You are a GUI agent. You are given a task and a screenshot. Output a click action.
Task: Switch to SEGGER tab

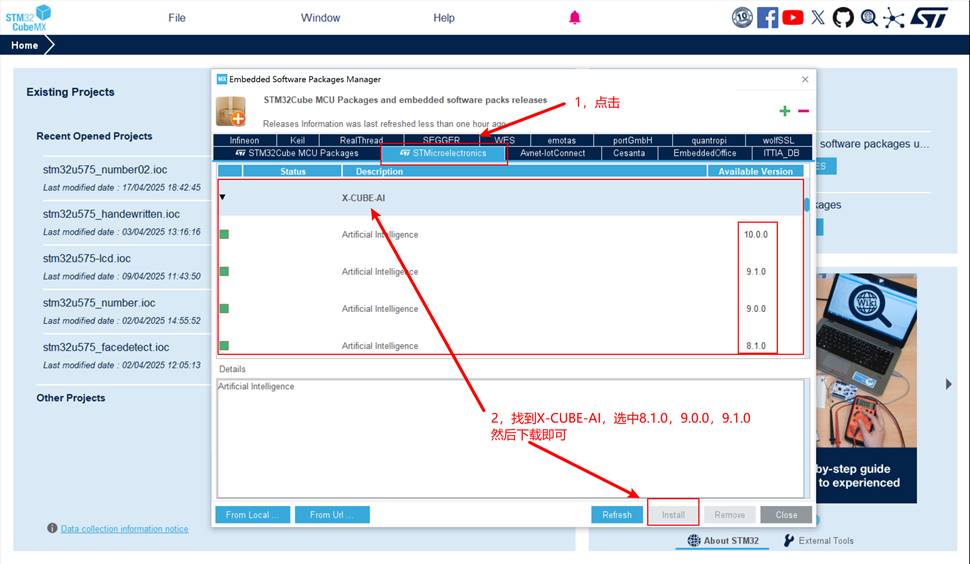[x=441, y=140]
